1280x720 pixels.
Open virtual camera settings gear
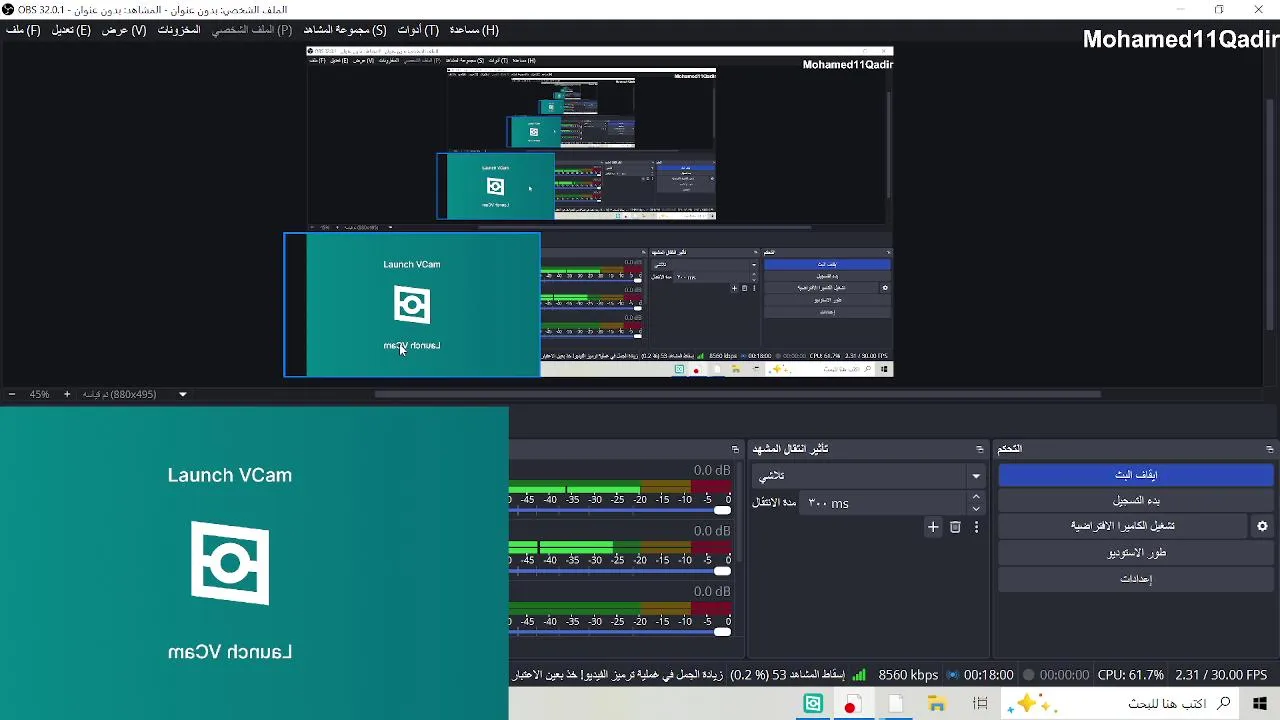pyautogui.click(x=1262, y=526)
